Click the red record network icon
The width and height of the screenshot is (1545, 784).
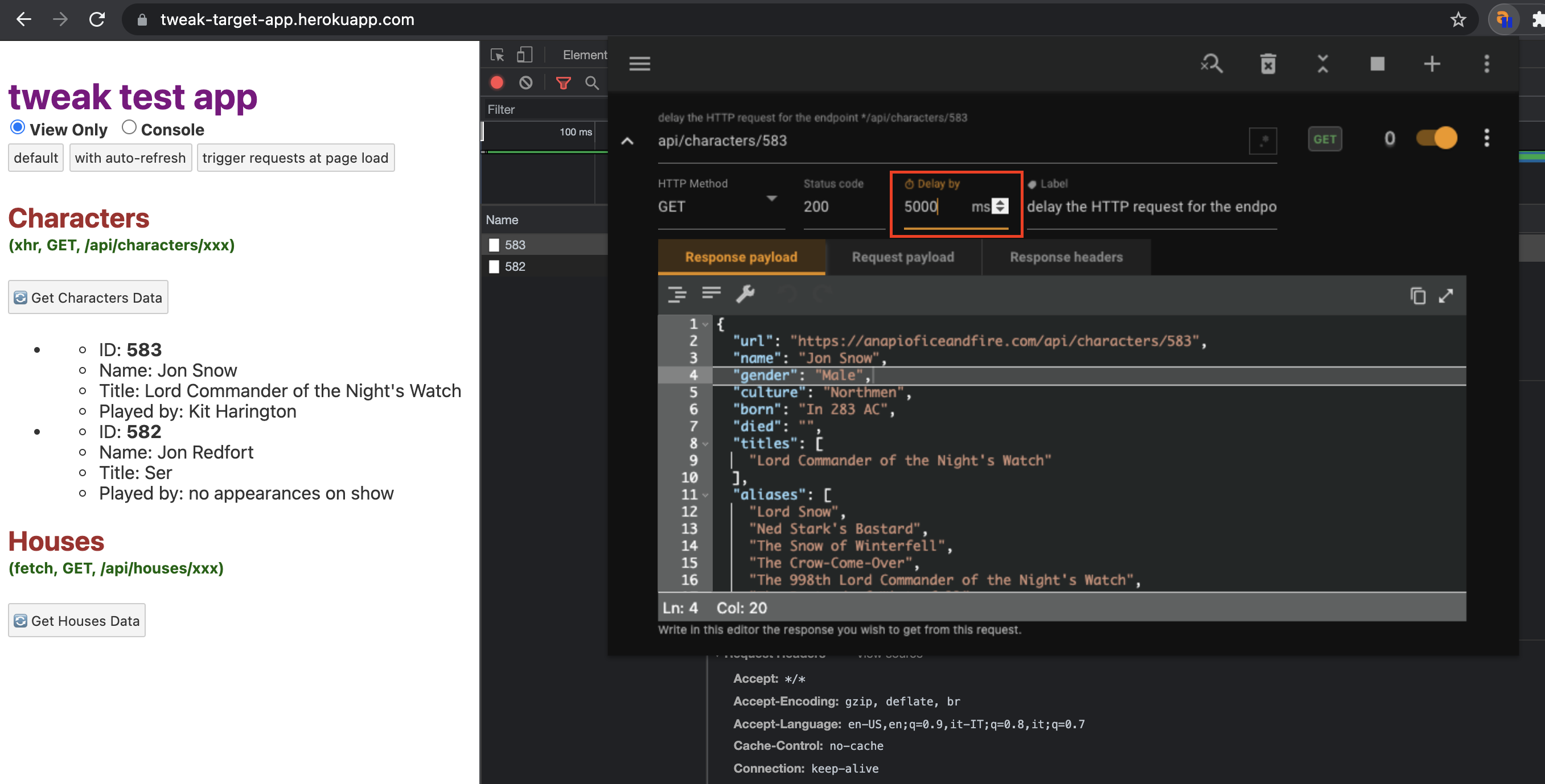pos(496,82)
